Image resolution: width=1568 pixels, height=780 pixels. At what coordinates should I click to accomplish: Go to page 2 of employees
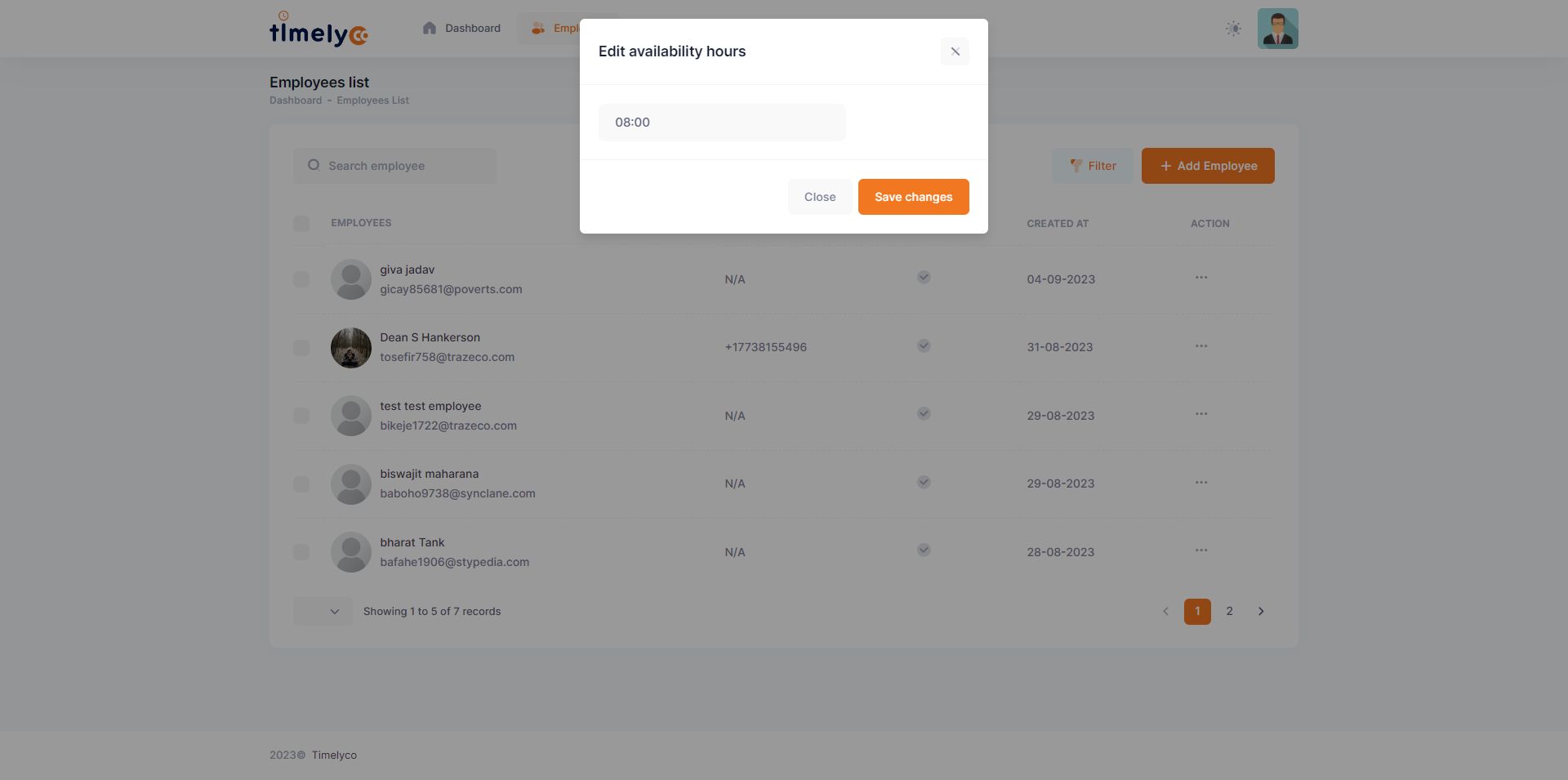click(1229, 611)
